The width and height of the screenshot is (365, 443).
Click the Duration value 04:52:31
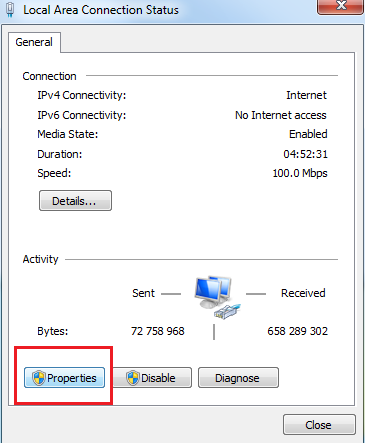305,154
